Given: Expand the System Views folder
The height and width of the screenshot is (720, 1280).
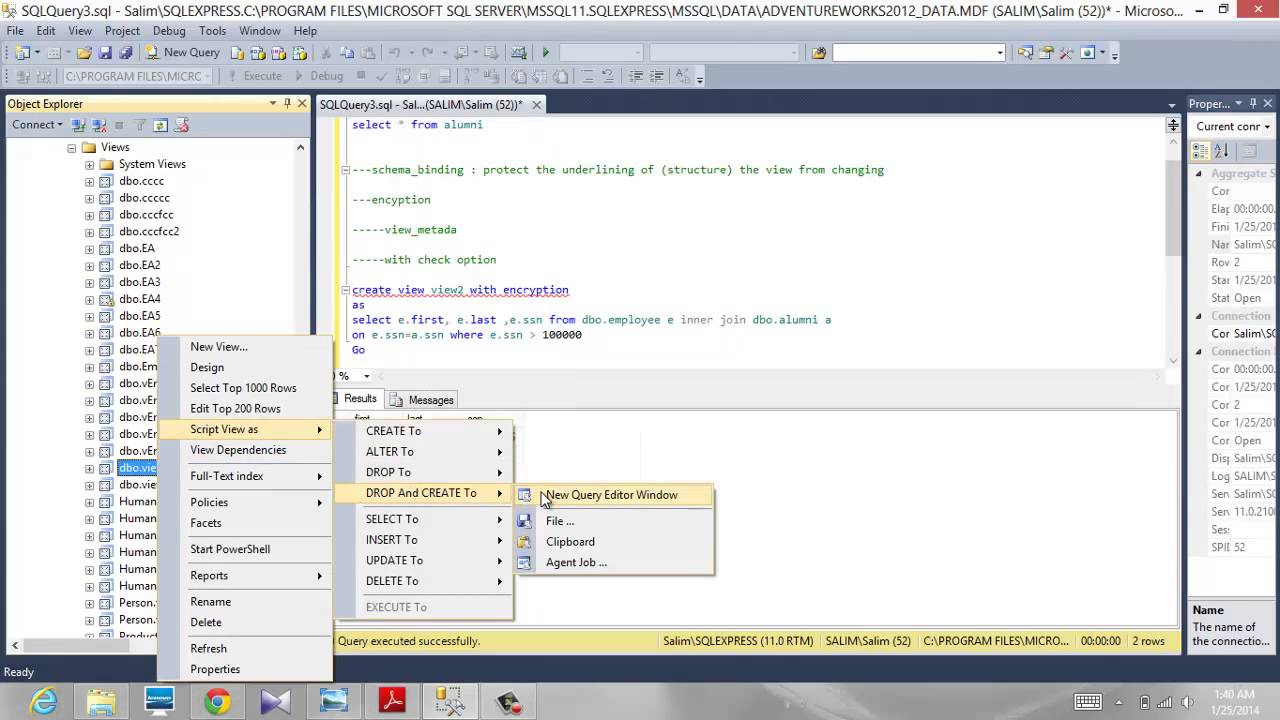Looking at the screenshot, I should tap(89, 165).
